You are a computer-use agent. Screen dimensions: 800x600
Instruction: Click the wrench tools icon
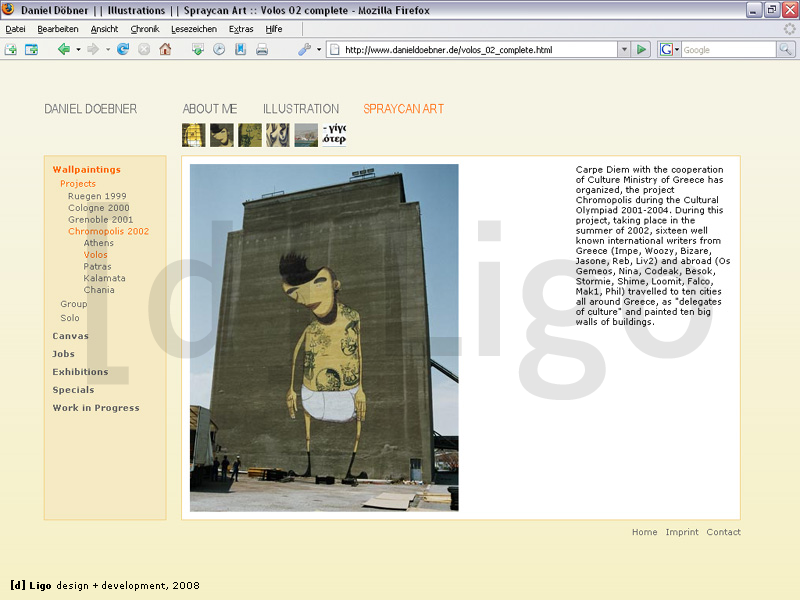[305, 49]
